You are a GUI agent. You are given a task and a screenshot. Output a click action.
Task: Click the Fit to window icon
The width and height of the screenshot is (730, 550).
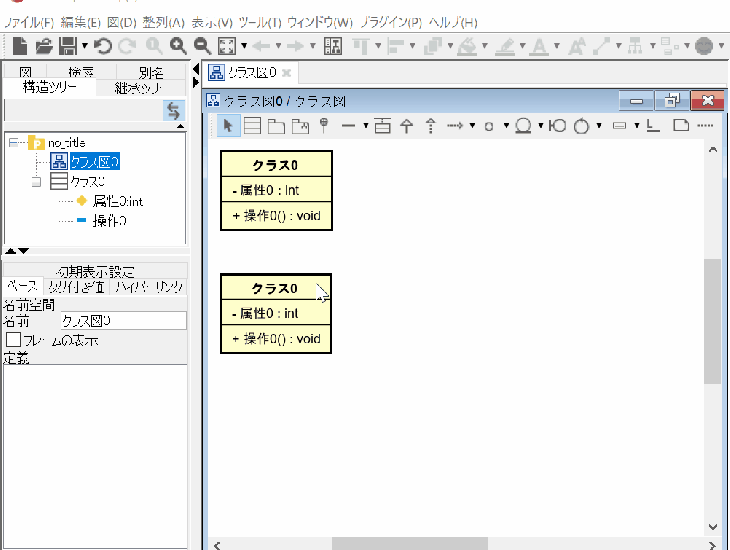pyautogui.click(x=226, y=46)
